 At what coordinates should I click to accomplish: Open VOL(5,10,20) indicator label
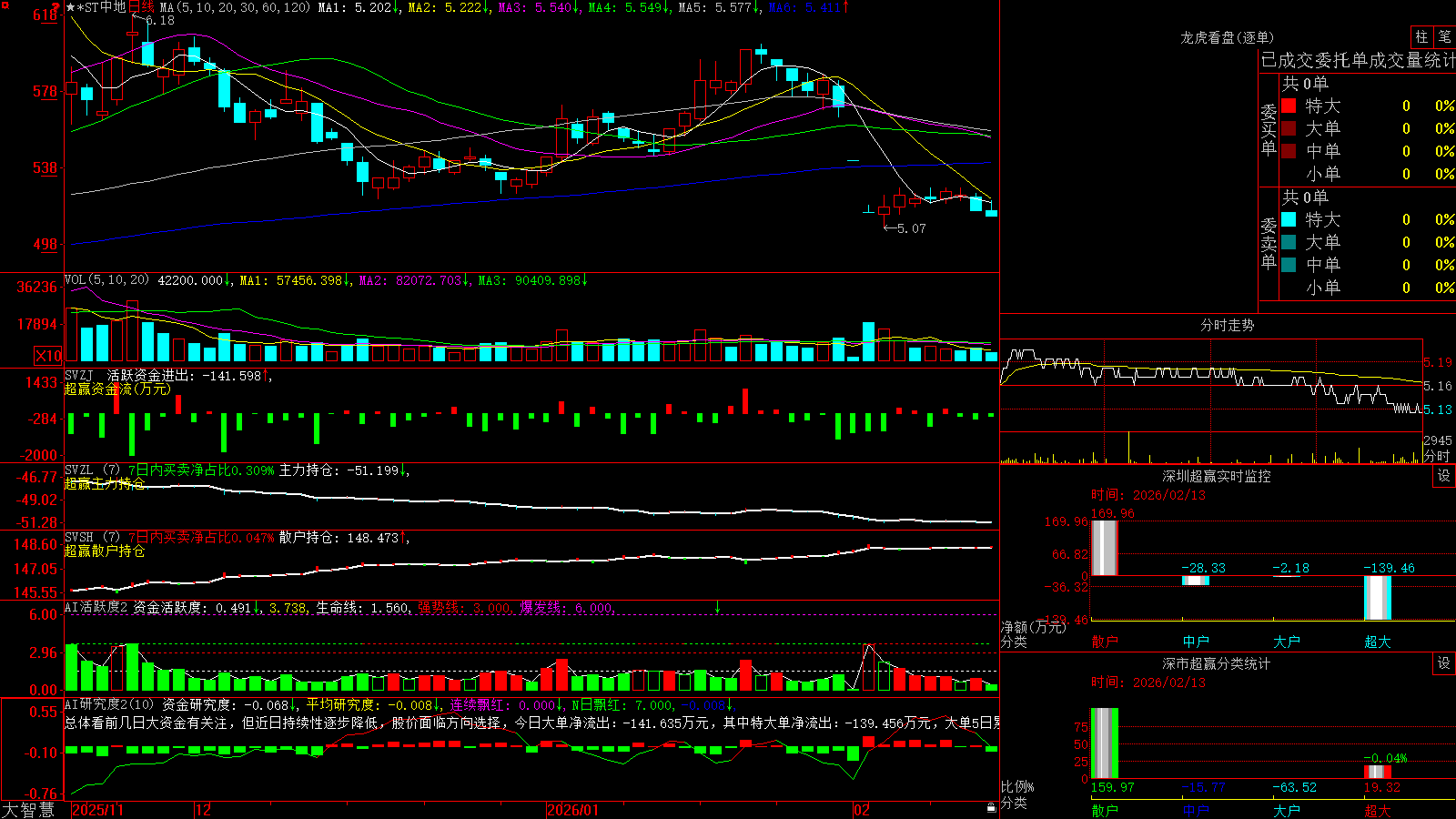106,280
